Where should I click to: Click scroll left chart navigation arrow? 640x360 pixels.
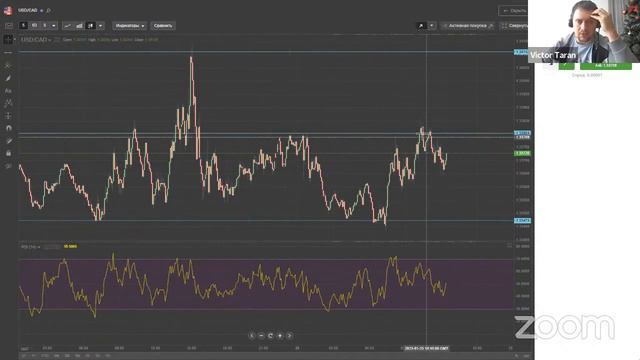[251, 336]
